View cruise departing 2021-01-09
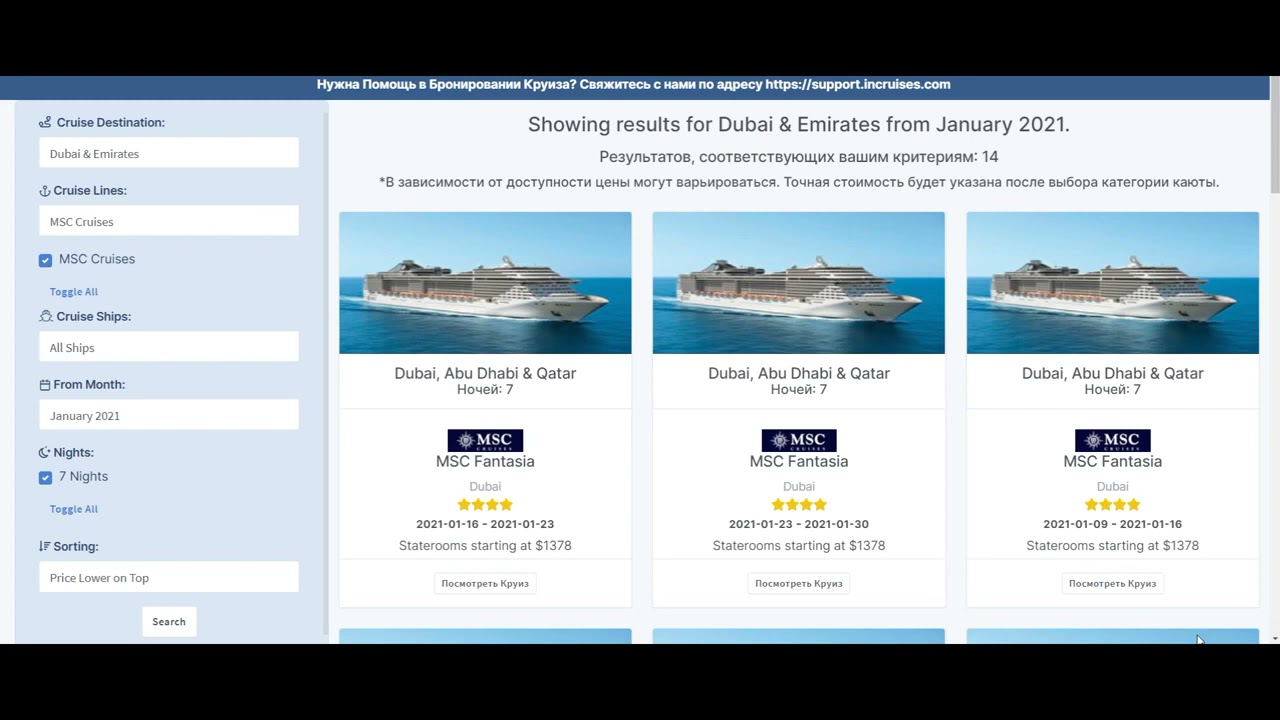Viewport: 1280px width, 720px height. (1112, 583)
